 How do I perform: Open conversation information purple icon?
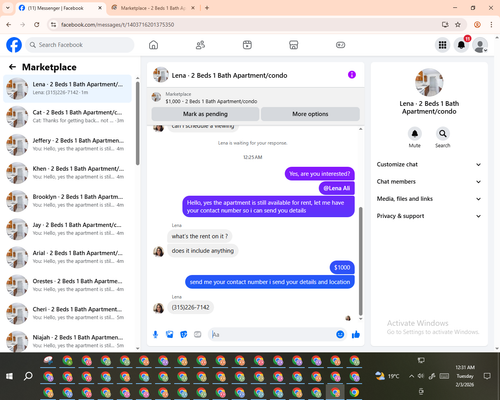[x=352, y=75]
